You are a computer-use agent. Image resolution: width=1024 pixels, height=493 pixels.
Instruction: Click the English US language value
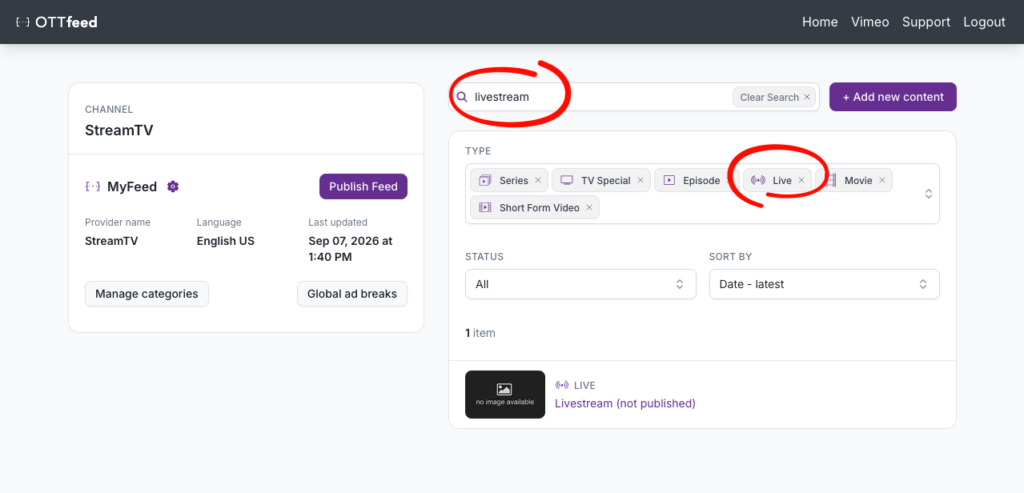225,241
